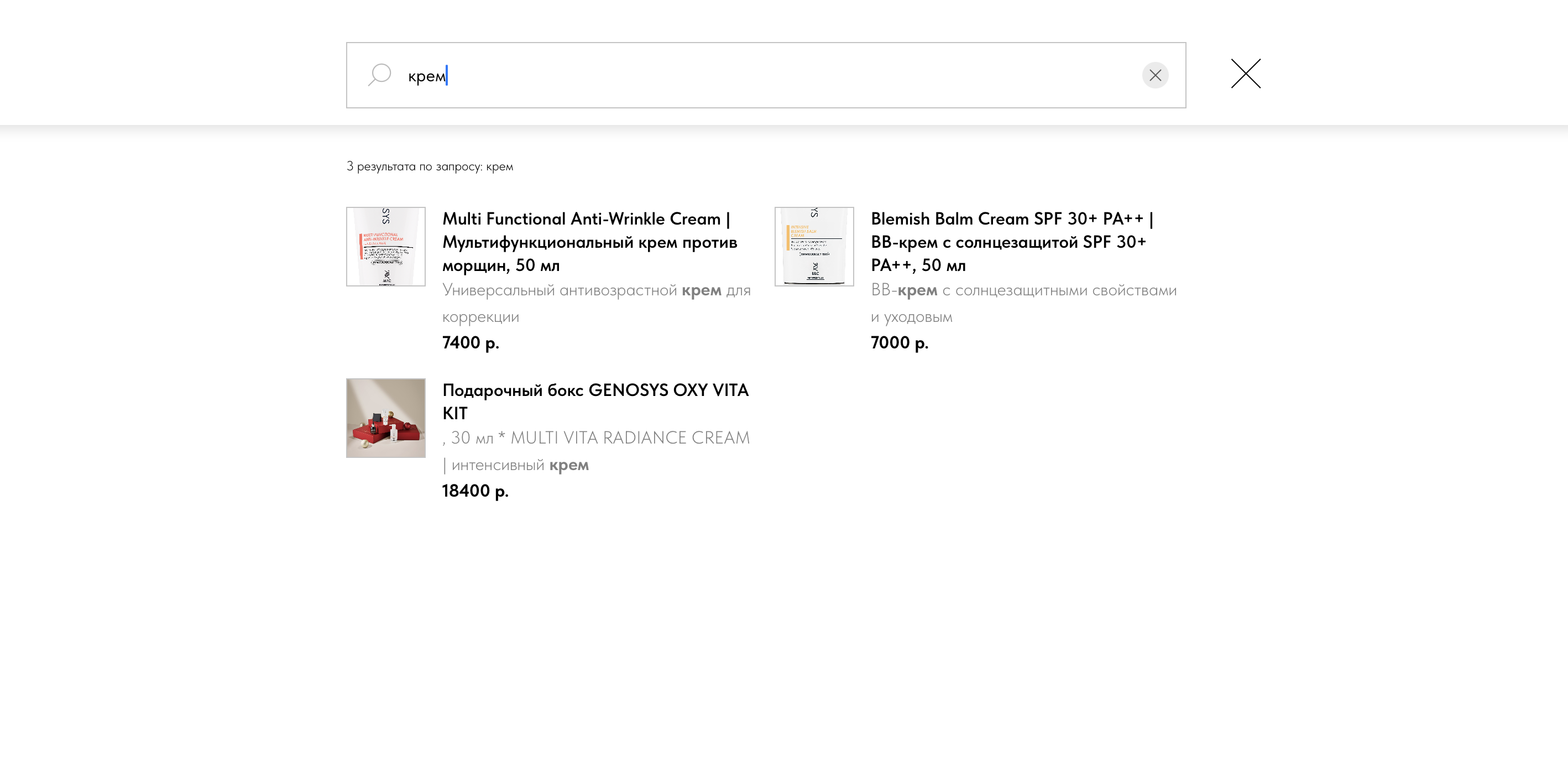The image size is (1568, 782).
Task: Click the 7000 р. price
Action: (899, 343)
